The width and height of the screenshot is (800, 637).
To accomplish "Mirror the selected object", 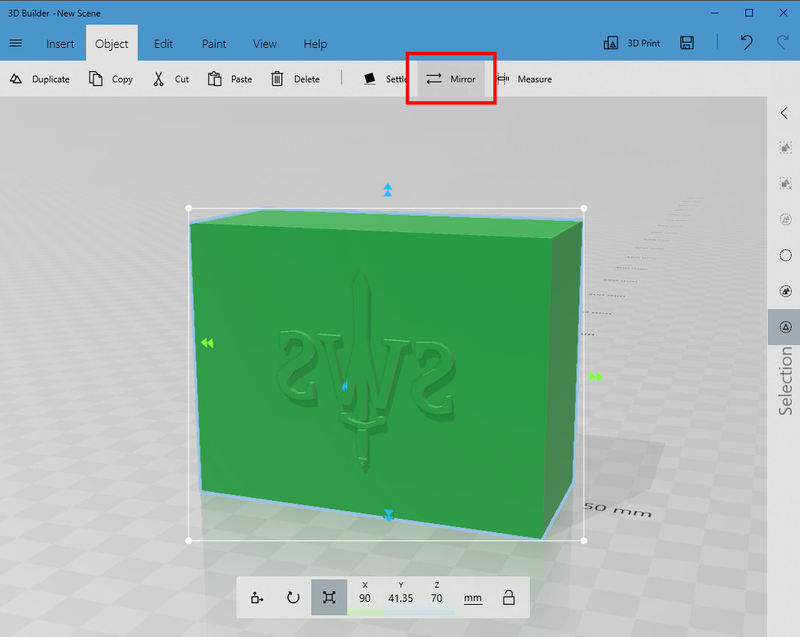I will 451,79.
